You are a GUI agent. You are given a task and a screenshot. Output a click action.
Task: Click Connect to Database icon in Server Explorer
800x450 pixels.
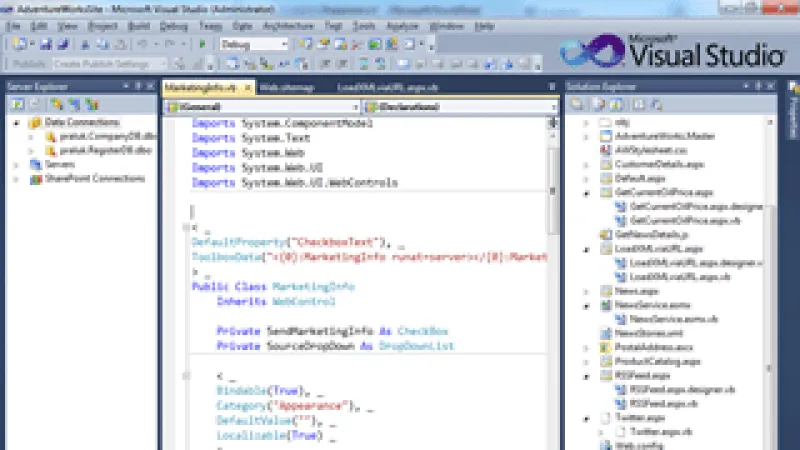pyautogui.click(x=57, y=105)
